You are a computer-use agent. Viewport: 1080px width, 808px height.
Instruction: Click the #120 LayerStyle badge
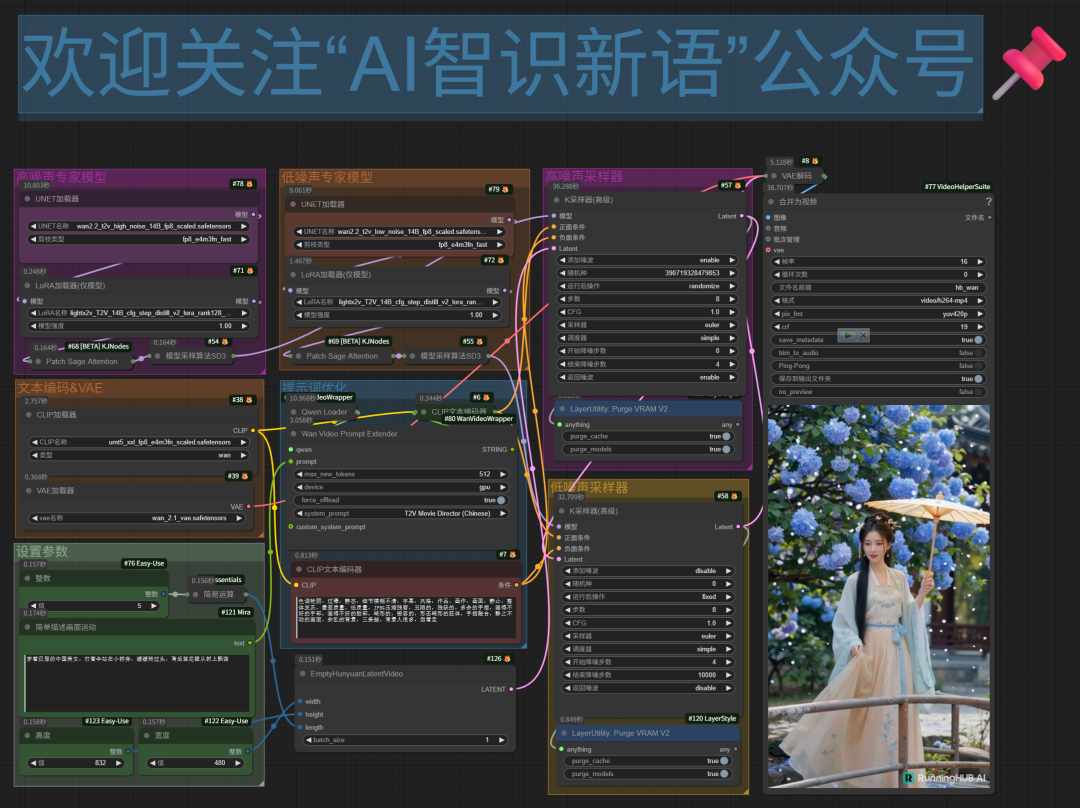(x=712, y=718)
